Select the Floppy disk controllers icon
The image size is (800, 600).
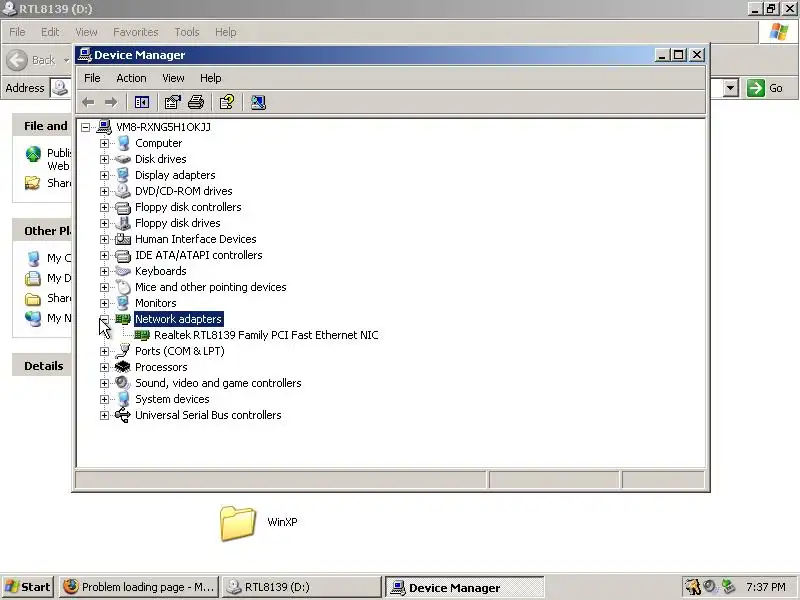point(123,207)
